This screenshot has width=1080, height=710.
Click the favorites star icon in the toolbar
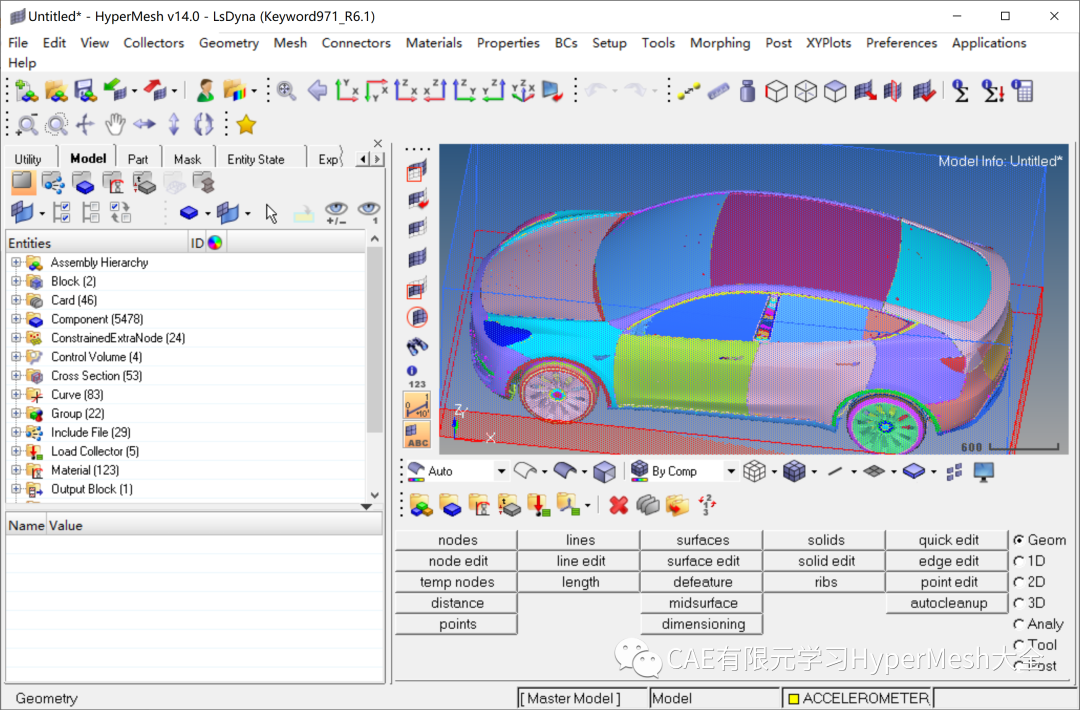click(244, 124)
